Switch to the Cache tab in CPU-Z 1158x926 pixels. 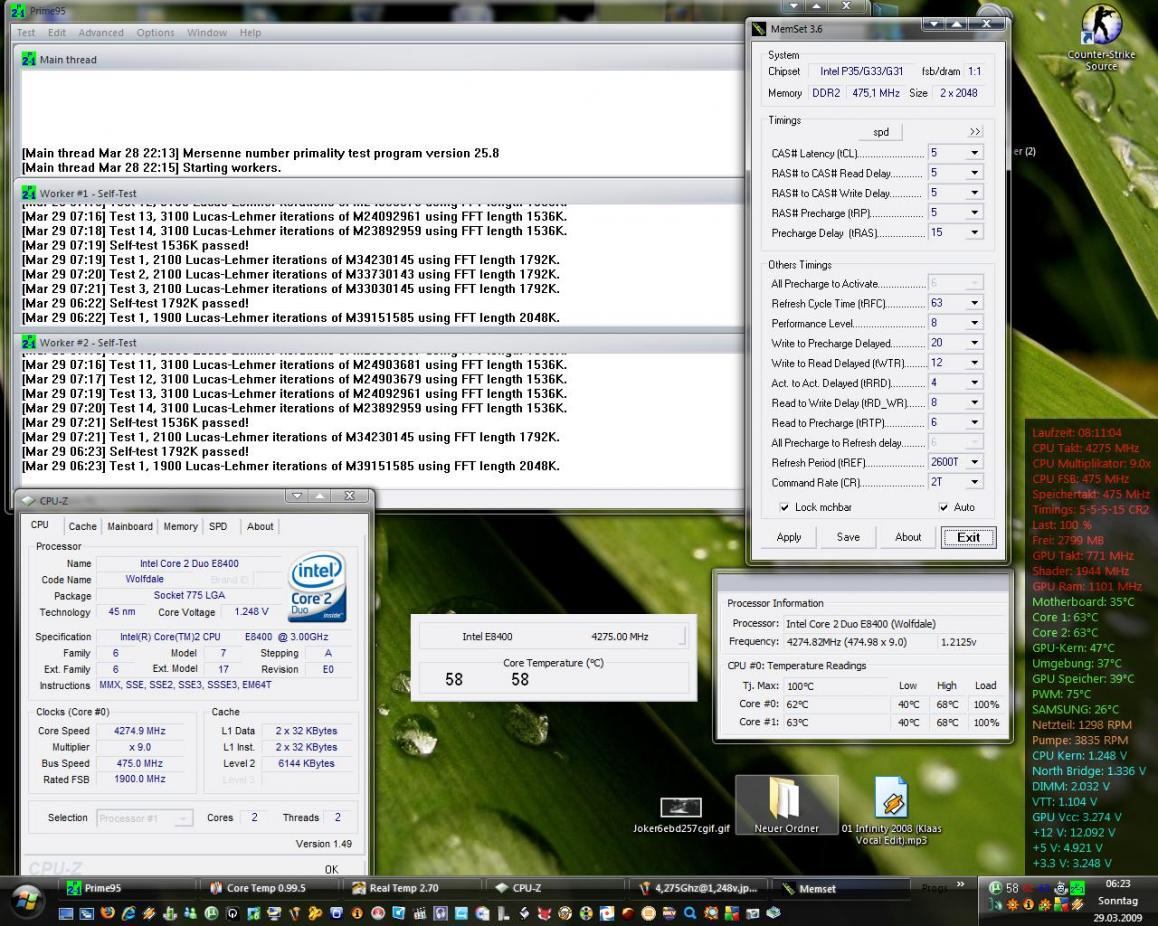(82, 527)
